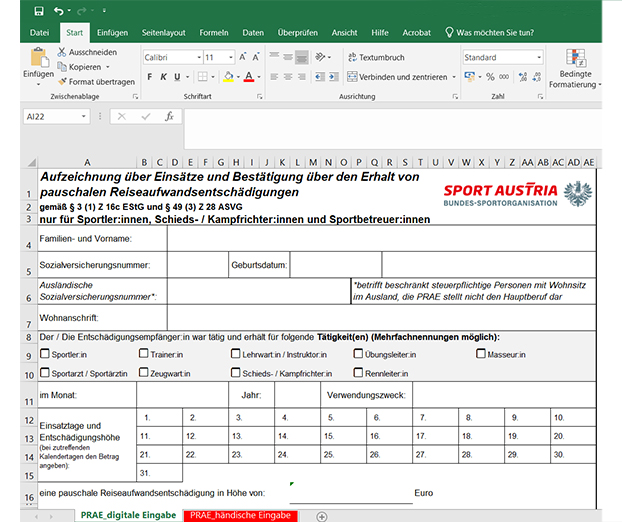Open the font color dropdown arrow
Screen dimensions: 622x522
coord(259,77)
